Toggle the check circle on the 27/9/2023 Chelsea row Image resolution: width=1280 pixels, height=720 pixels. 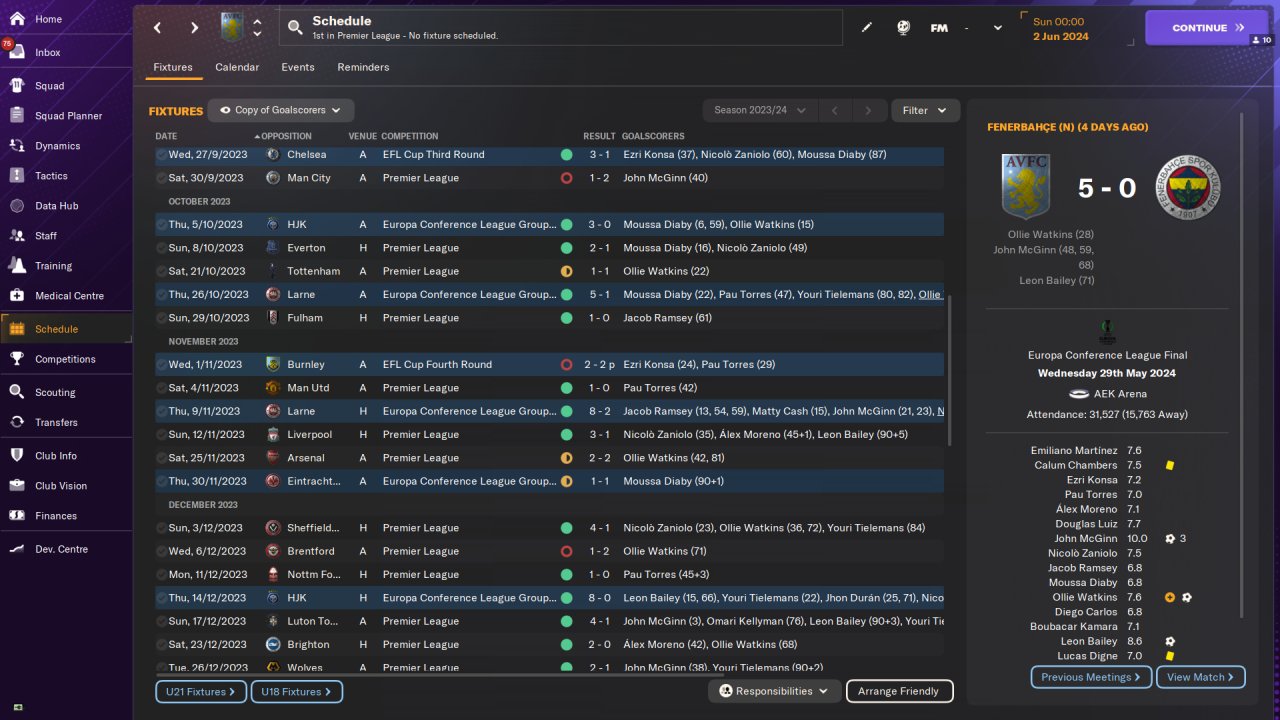(x=162, y=155)
